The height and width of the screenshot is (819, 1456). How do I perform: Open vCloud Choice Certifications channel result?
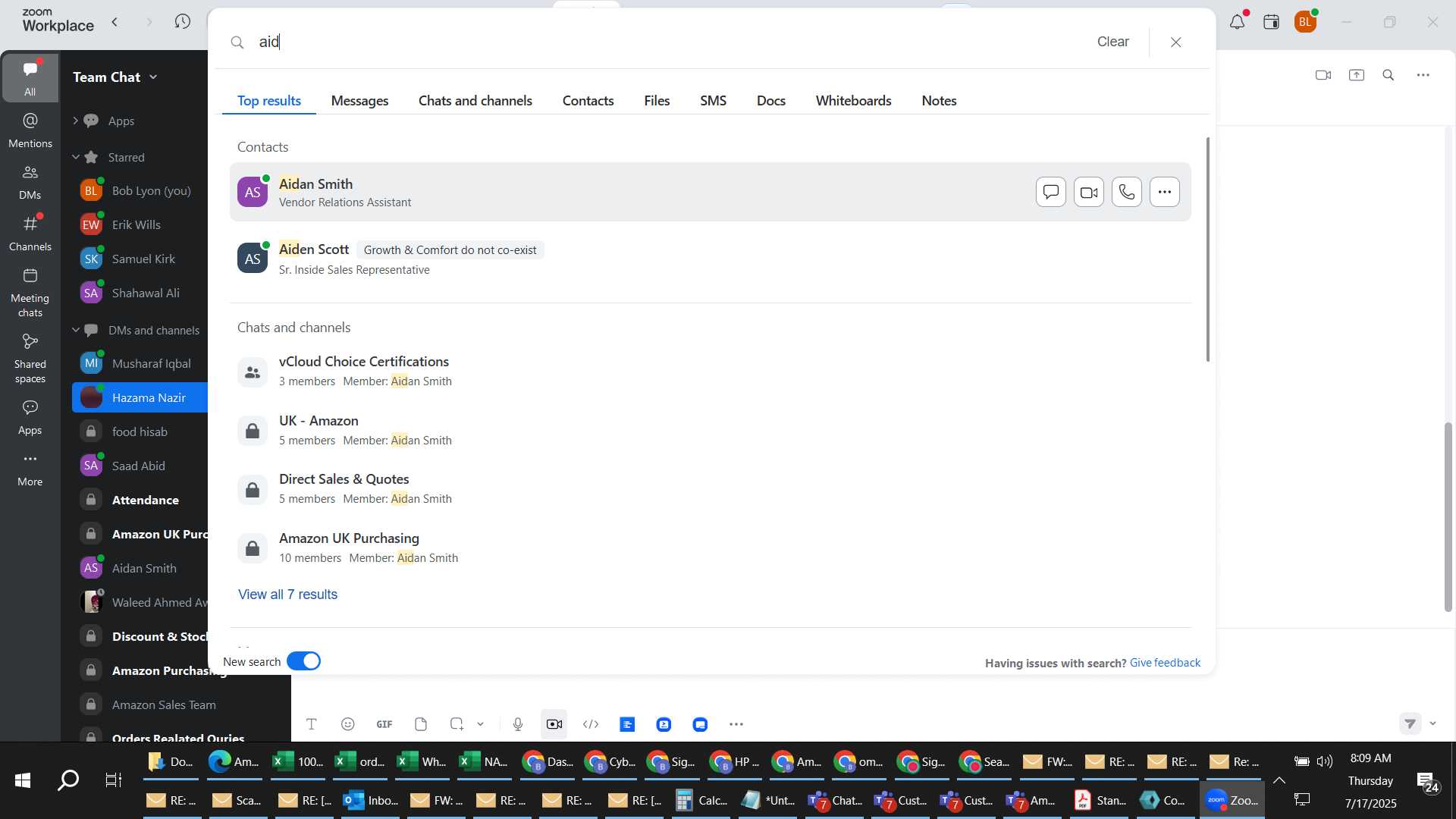point(710,371)
